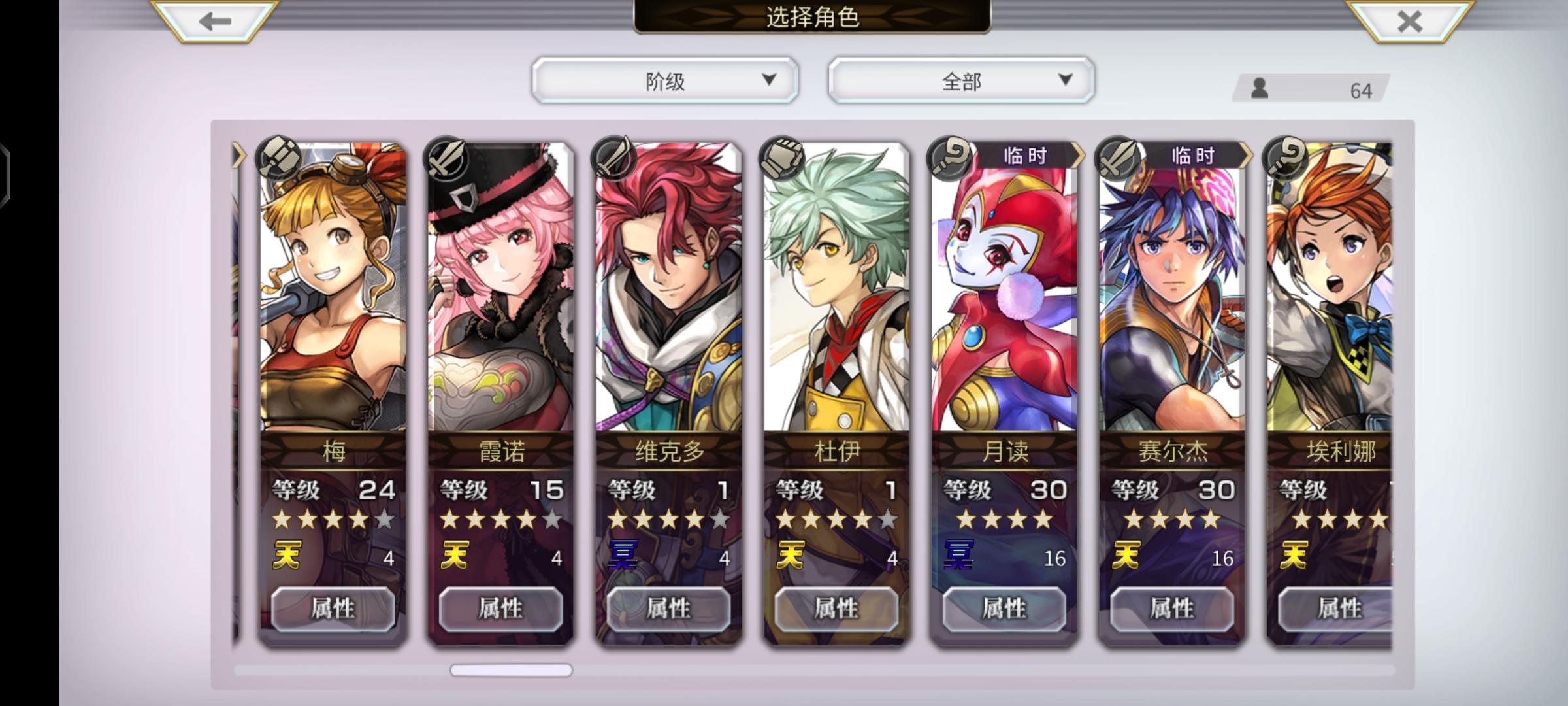Click the gauntlet class icon on 杜伊's card

(x=782, y=158)
